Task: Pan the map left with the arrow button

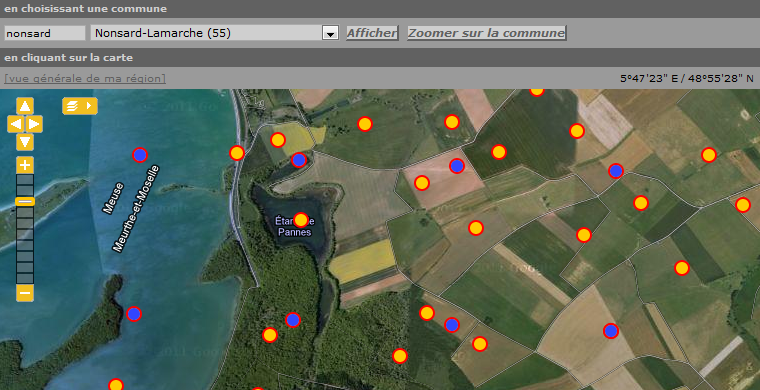Action: 16,124
